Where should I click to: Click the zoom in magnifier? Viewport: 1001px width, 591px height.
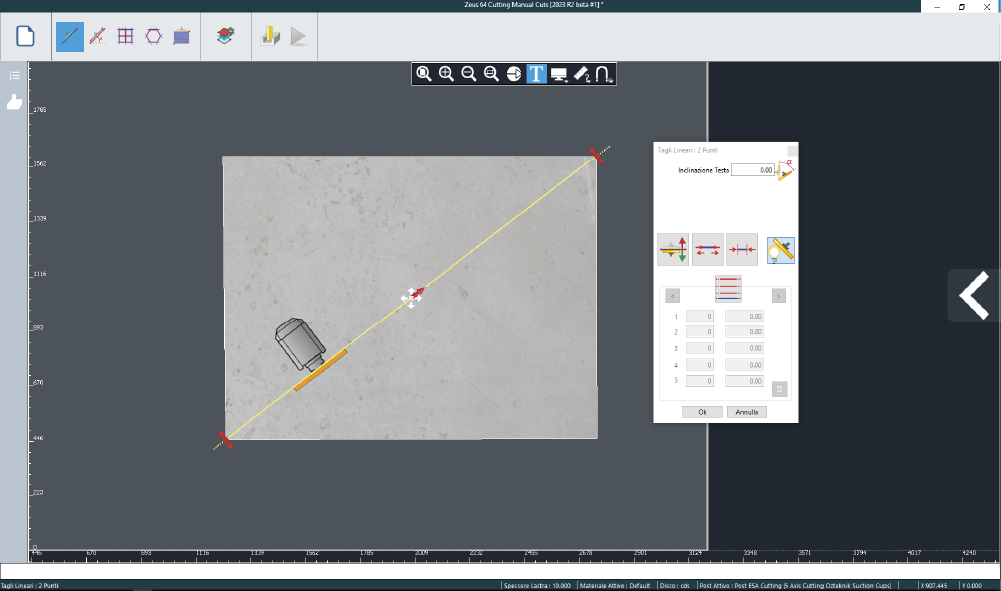pyautogui.click(x=446, y=74)
